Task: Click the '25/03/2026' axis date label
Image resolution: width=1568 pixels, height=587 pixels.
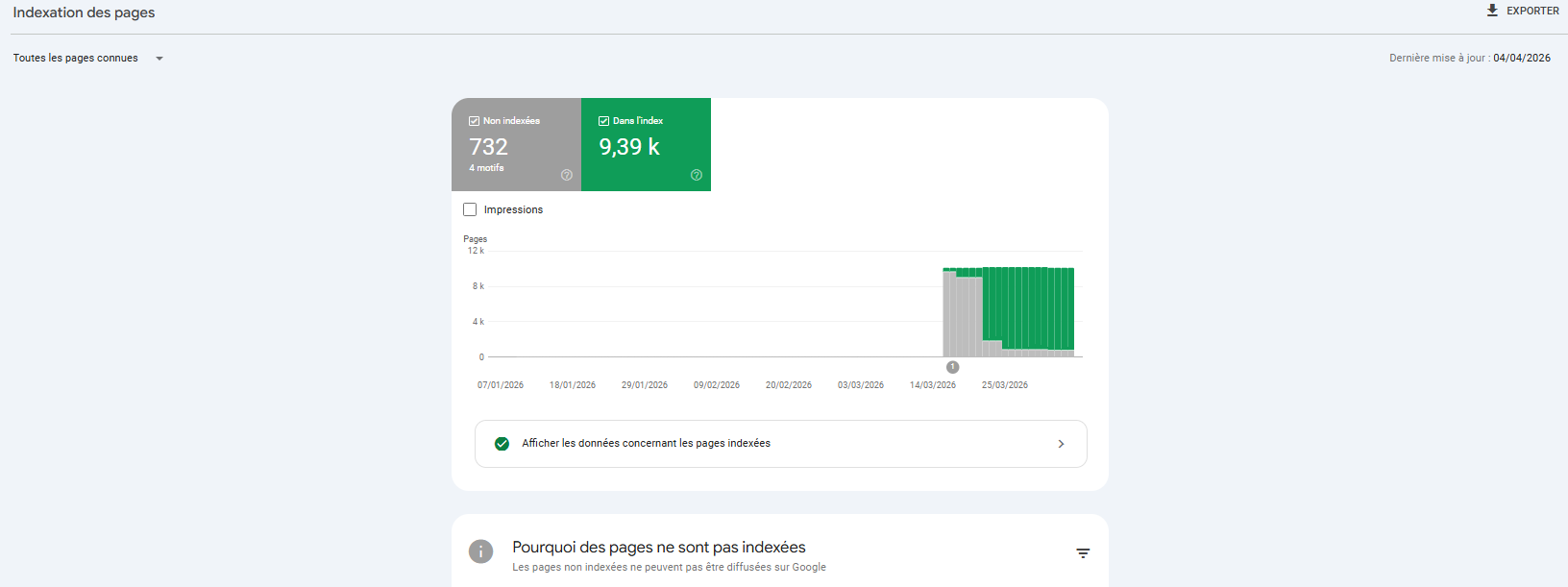Action: (1005, 385)
